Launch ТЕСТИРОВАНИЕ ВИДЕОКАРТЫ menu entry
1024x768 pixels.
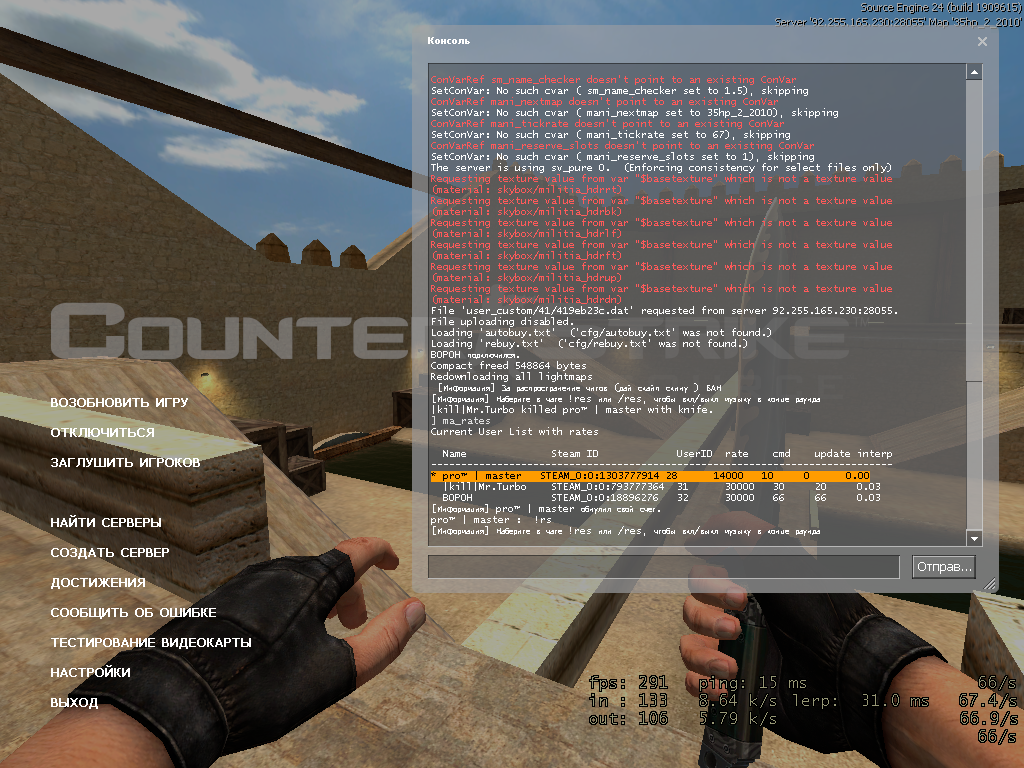click(x=151, y=643)
